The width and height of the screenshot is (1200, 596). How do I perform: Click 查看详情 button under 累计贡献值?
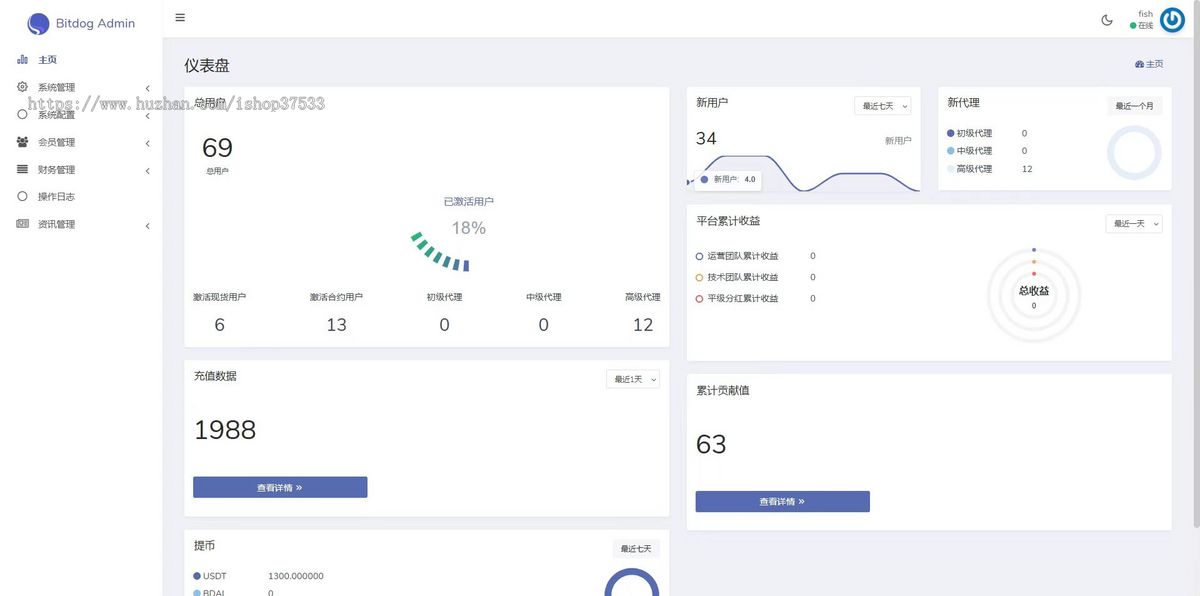point(783,501)
